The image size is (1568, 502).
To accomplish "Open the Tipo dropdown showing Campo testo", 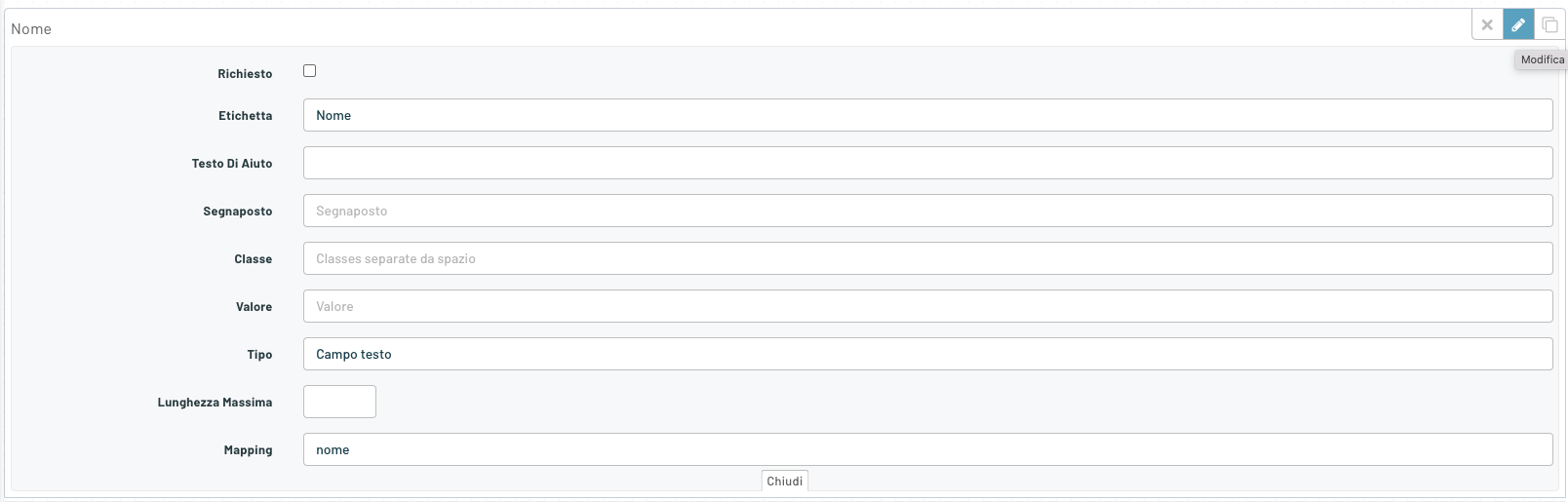I will point(927,354).
